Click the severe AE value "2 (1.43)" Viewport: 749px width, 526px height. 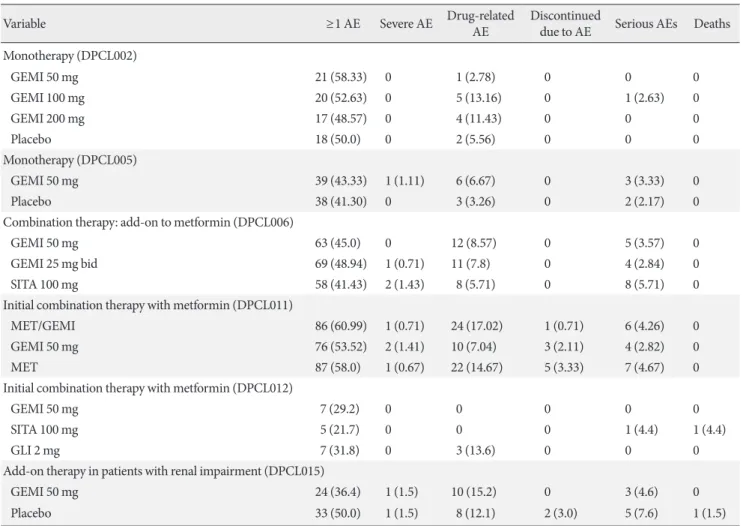405,285
